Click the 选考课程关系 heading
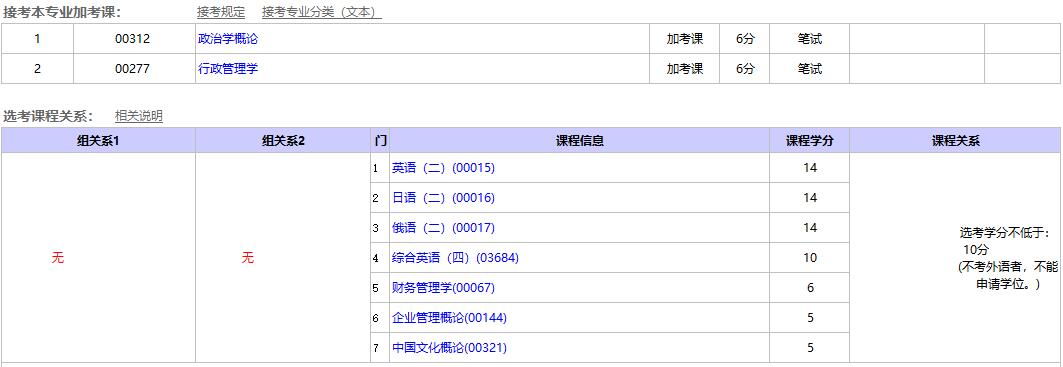 [49, 116]
